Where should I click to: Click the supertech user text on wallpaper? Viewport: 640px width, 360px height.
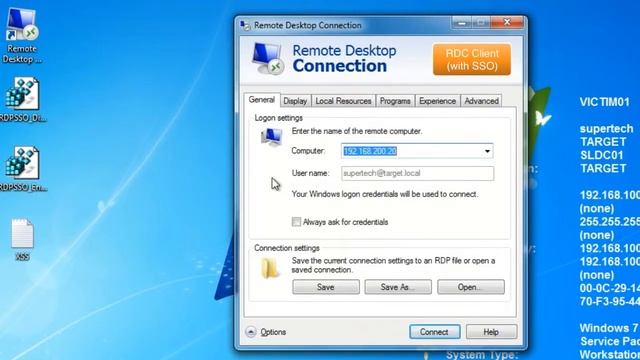607,129
